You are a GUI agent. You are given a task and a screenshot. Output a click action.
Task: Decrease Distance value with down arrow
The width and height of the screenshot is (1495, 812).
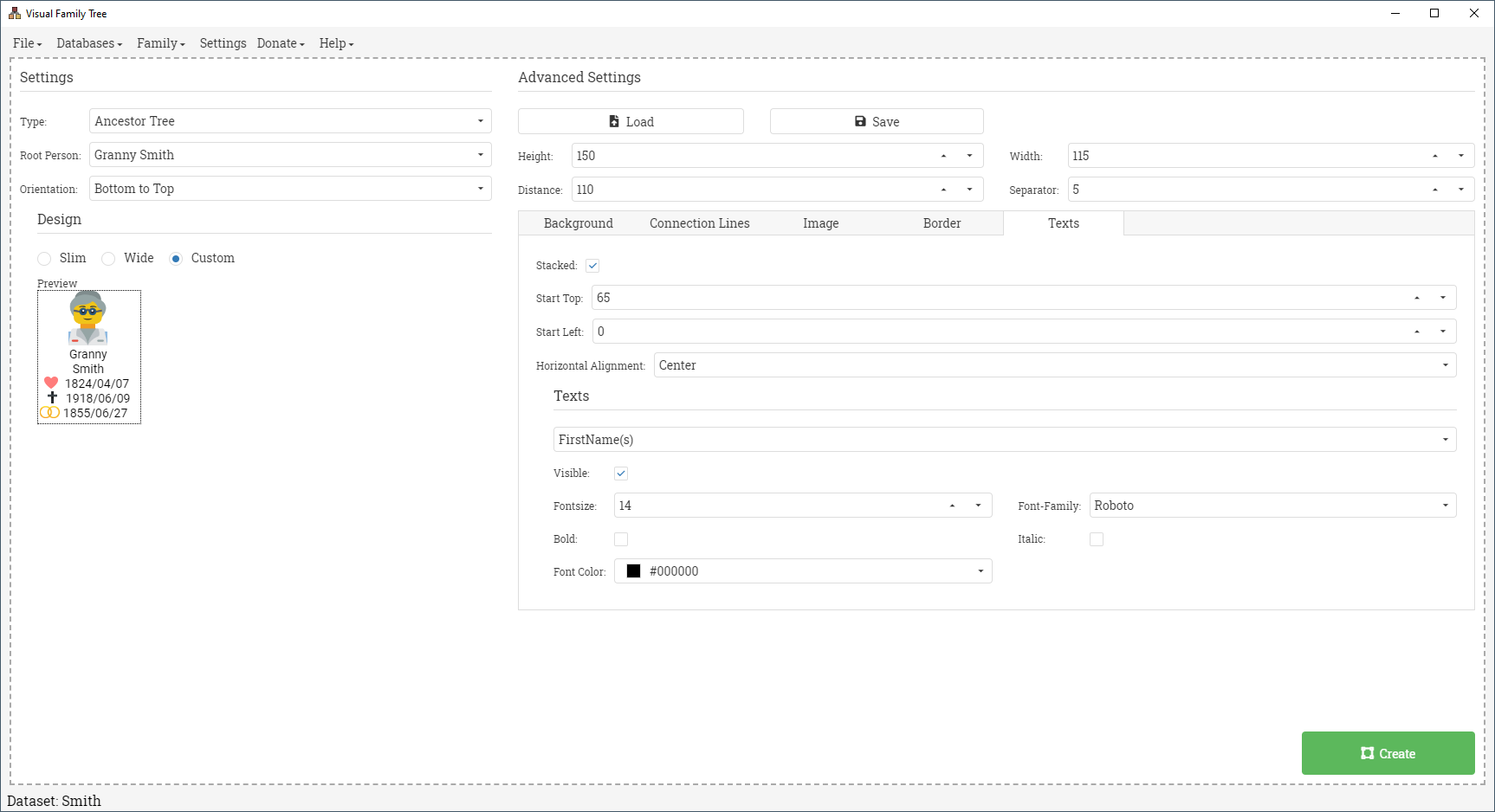tap(969, 190)
